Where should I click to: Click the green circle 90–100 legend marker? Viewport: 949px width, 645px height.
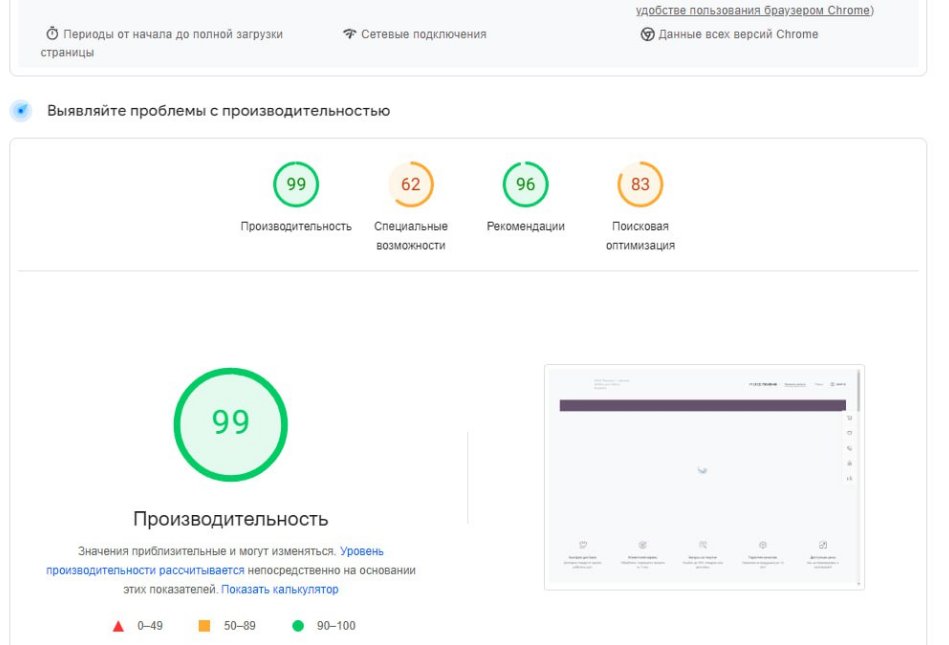point(297,626)
